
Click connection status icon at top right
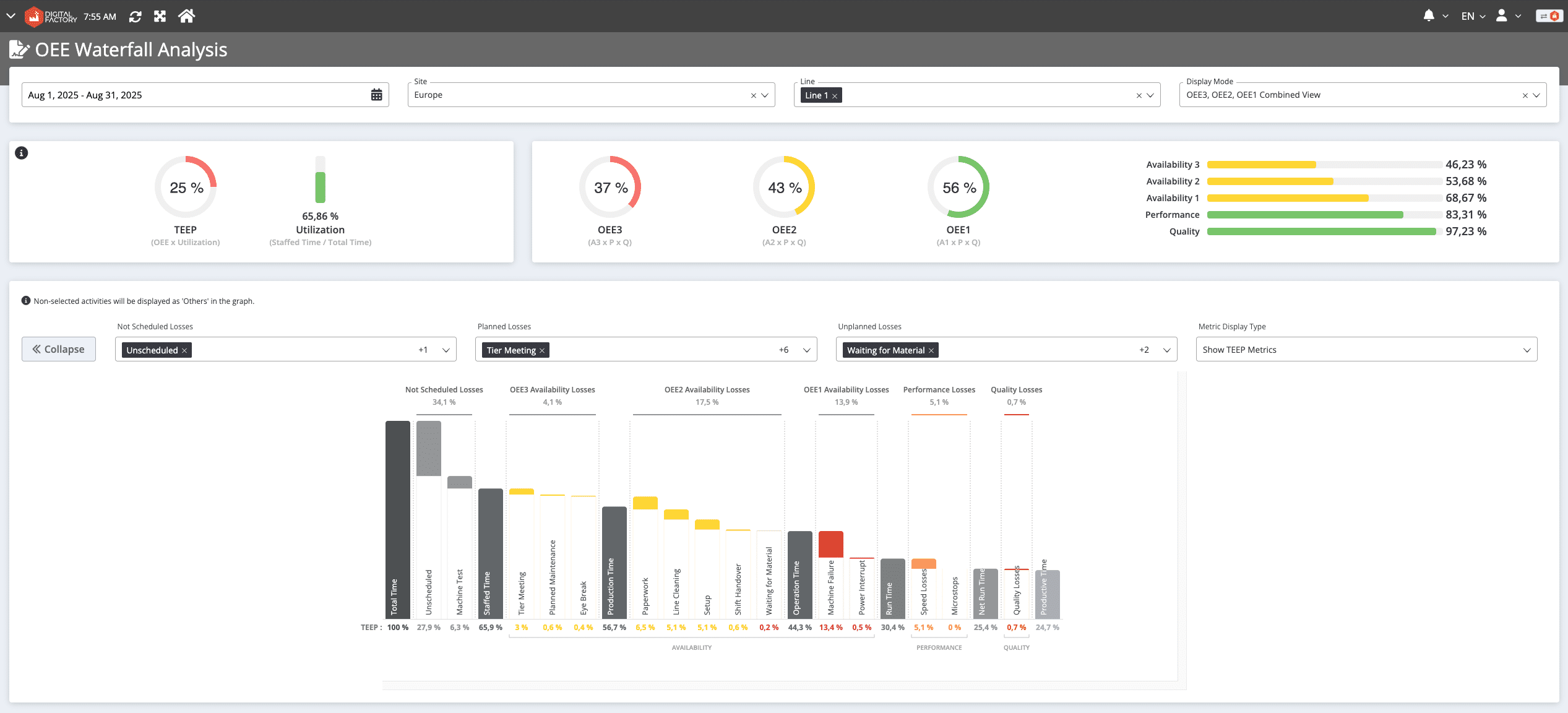pyautogui.click(x=1549, y=16)
